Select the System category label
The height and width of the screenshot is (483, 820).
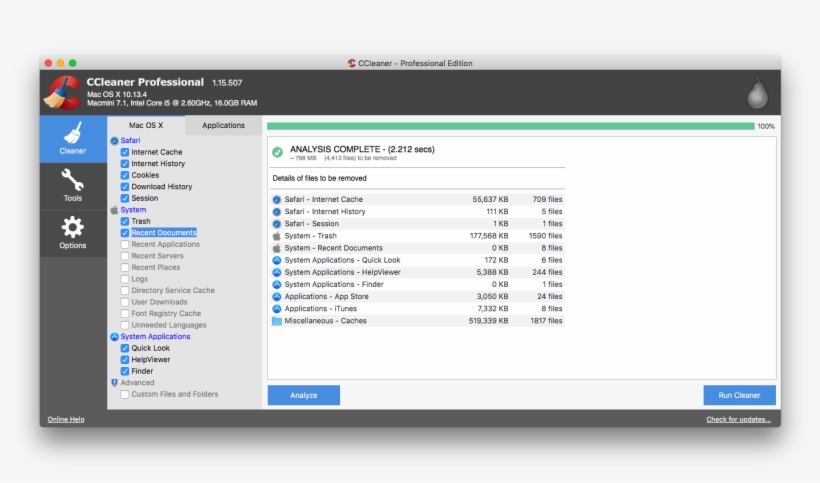click(133, 210)
